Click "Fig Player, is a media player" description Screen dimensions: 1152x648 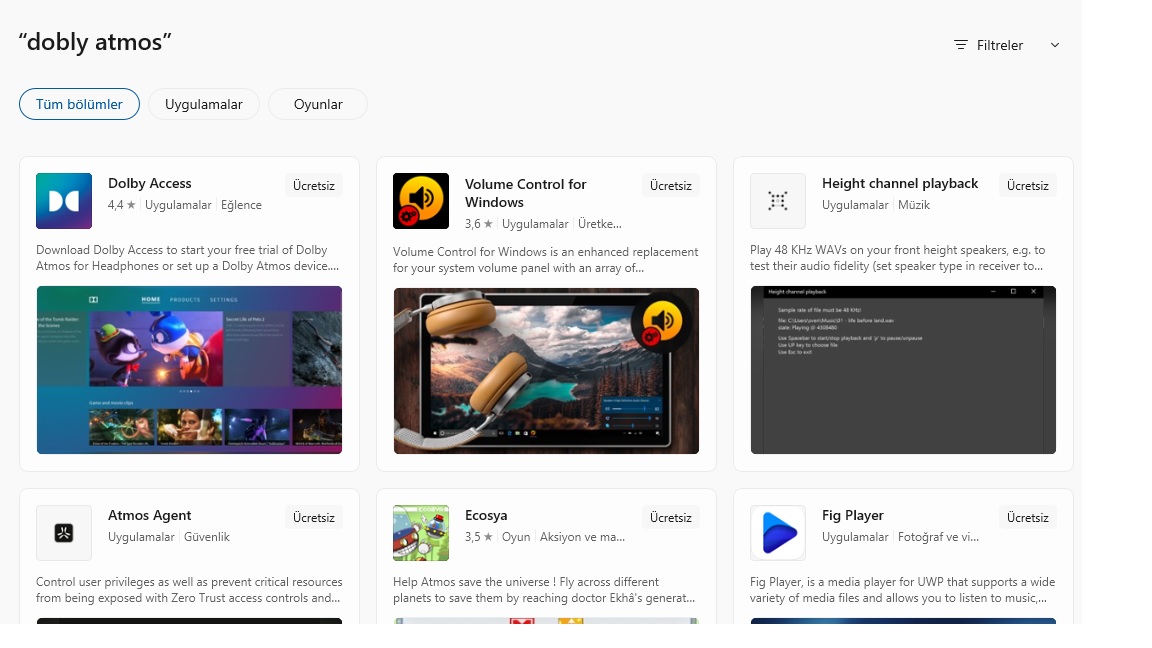point(902,590)
